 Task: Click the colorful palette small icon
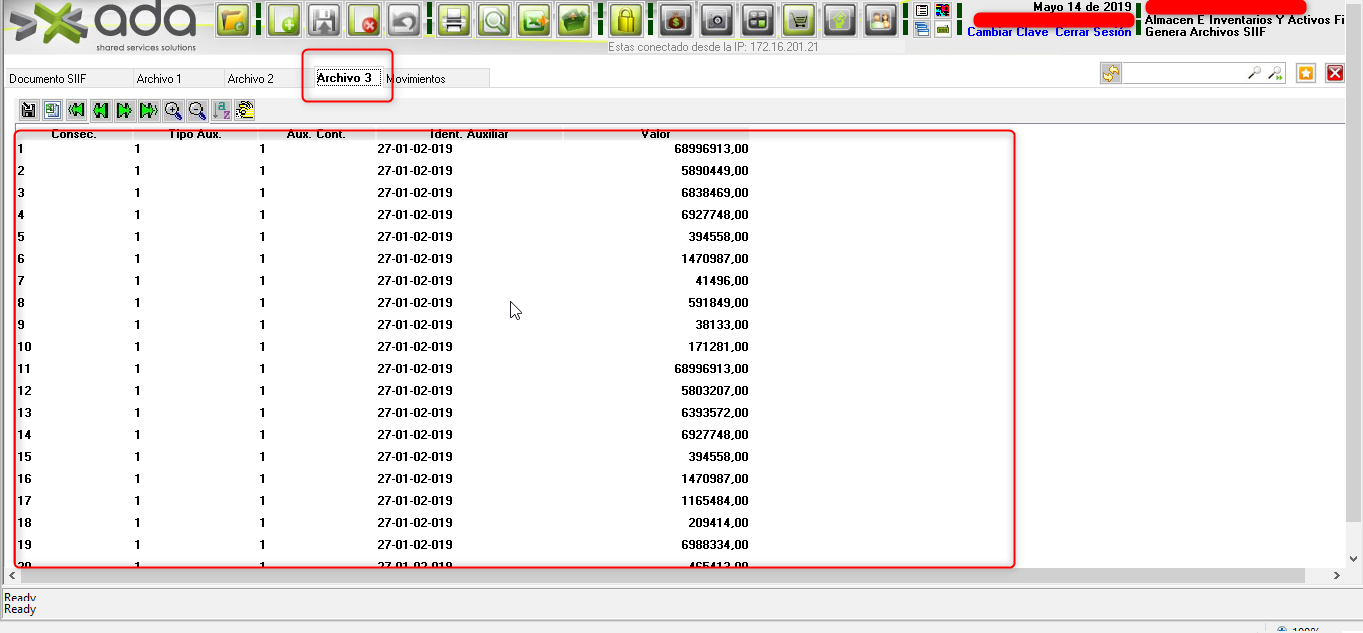pyautogui.click(x=942, y=10)
